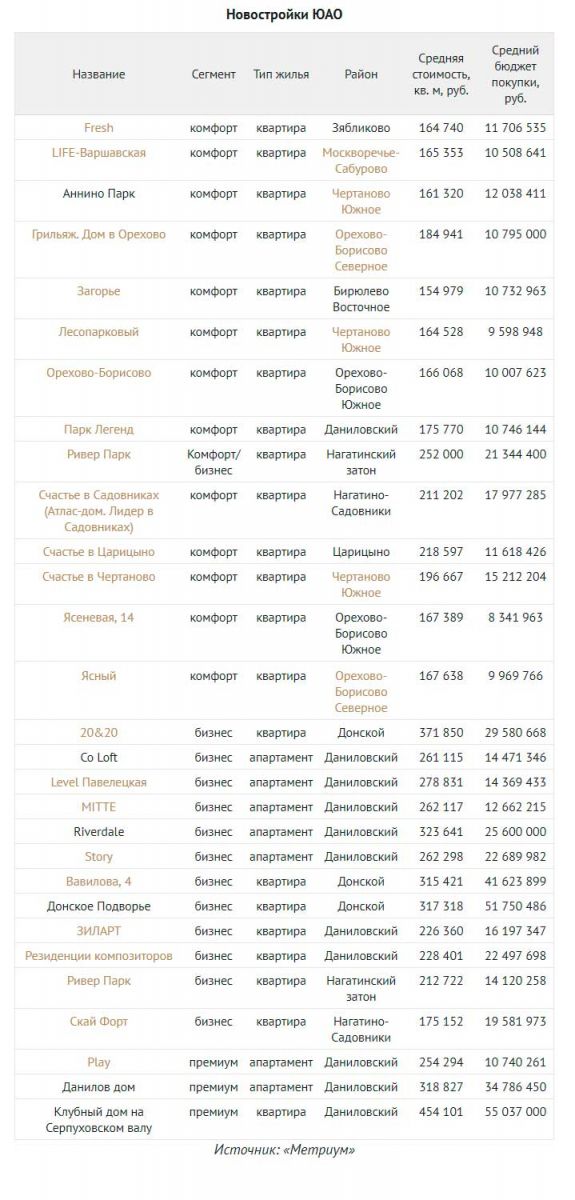Click the Название column header

98,74
